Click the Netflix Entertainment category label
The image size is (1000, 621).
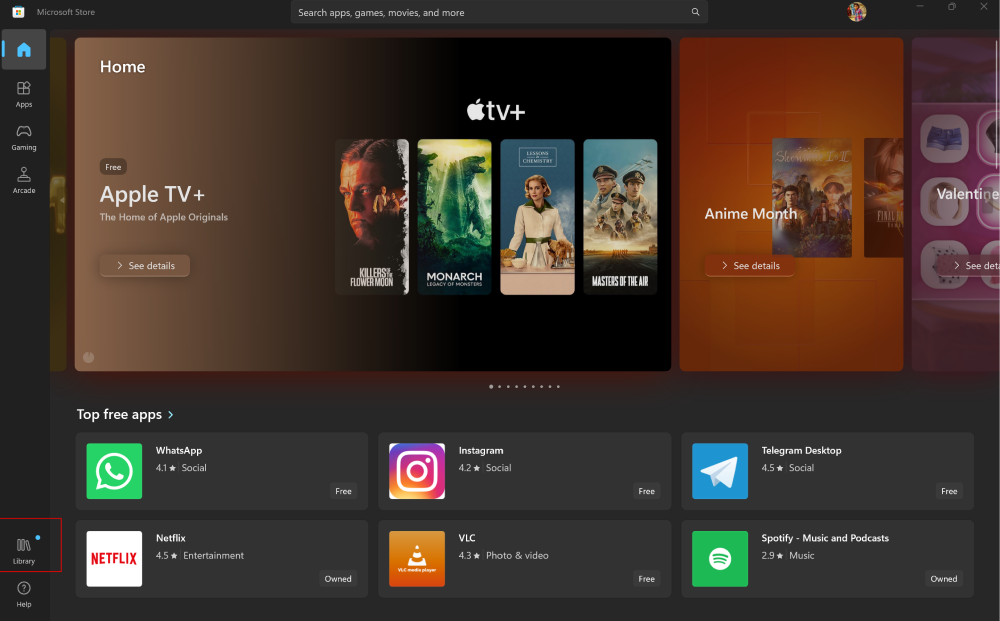click(214, 556)
